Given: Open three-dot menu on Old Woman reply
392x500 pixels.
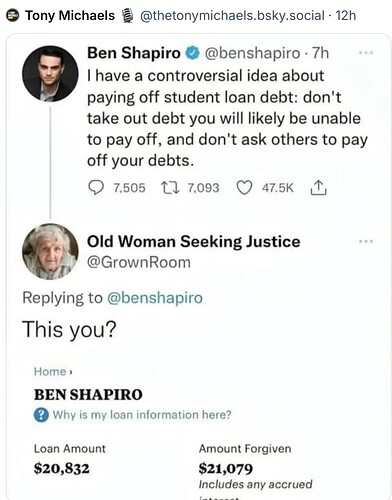Looking at the screenshot, I should coord(366,241).
